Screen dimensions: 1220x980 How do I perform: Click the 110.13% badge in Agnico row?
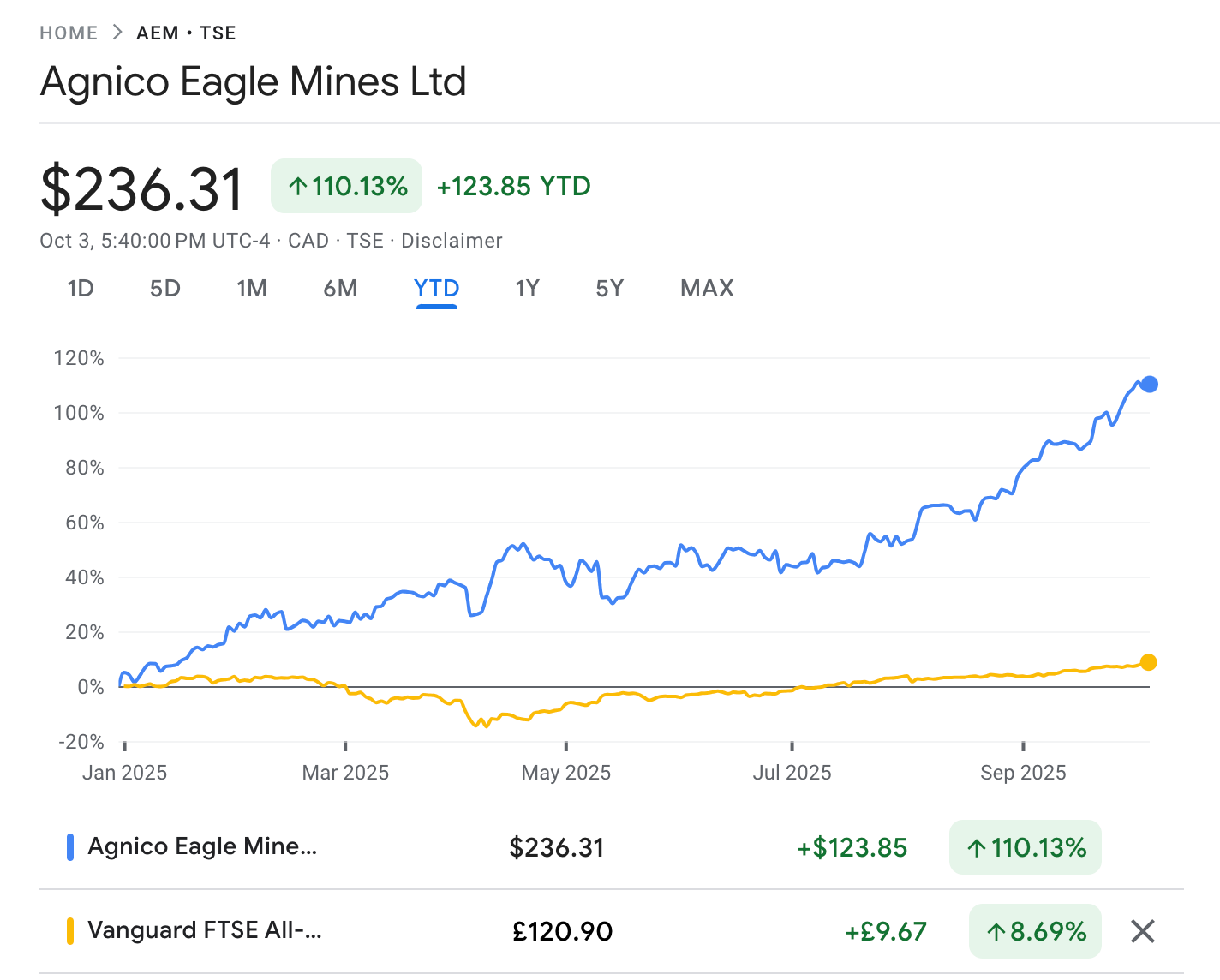(x=1026, y=847)
